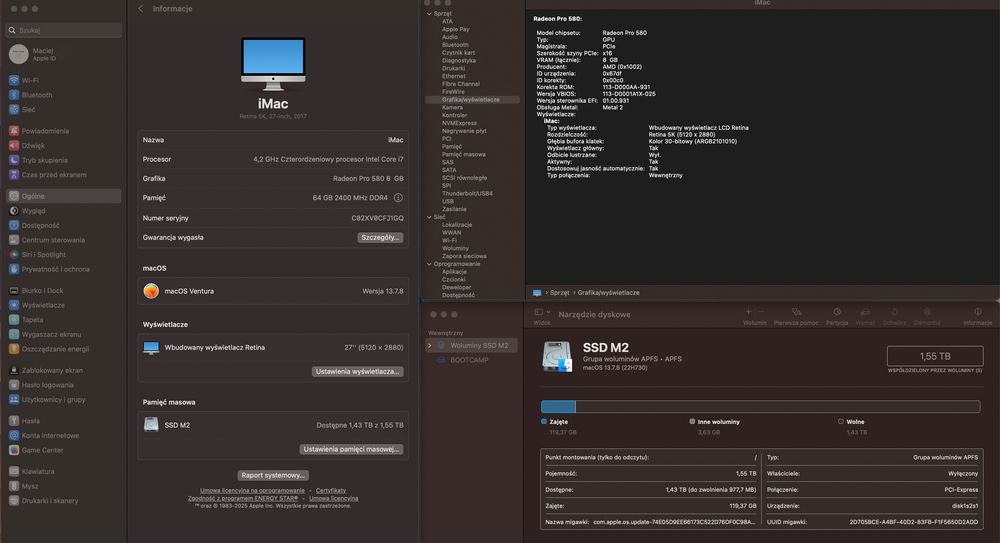Open Siri i Spotlight settings
Screen dimensions: 1000x543
click(43, 255)
